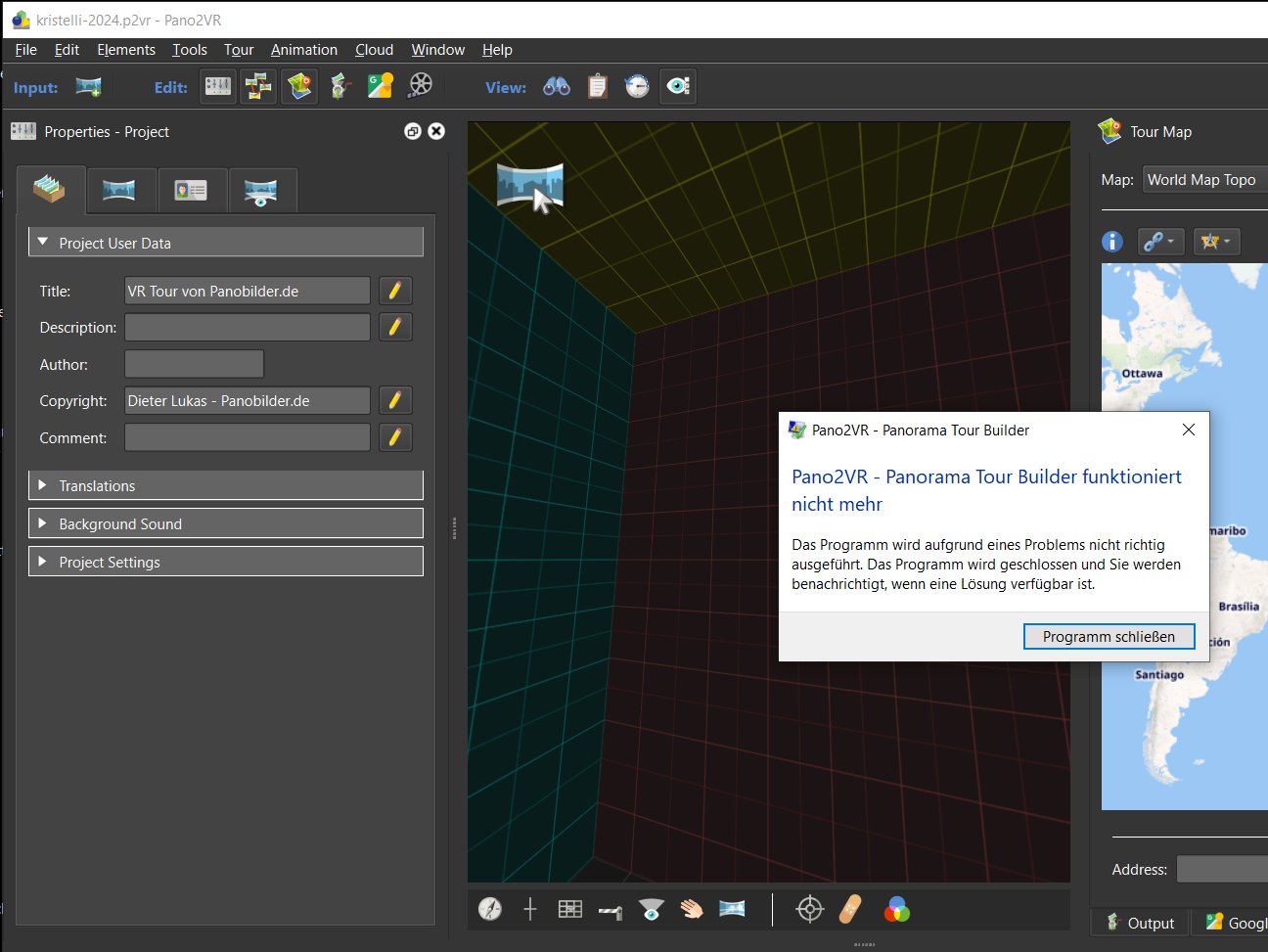The width and height of the screenshot is (1268, 952).
Task: Click the Title input field
Action: pyautogui.click(x=248, y=291)
